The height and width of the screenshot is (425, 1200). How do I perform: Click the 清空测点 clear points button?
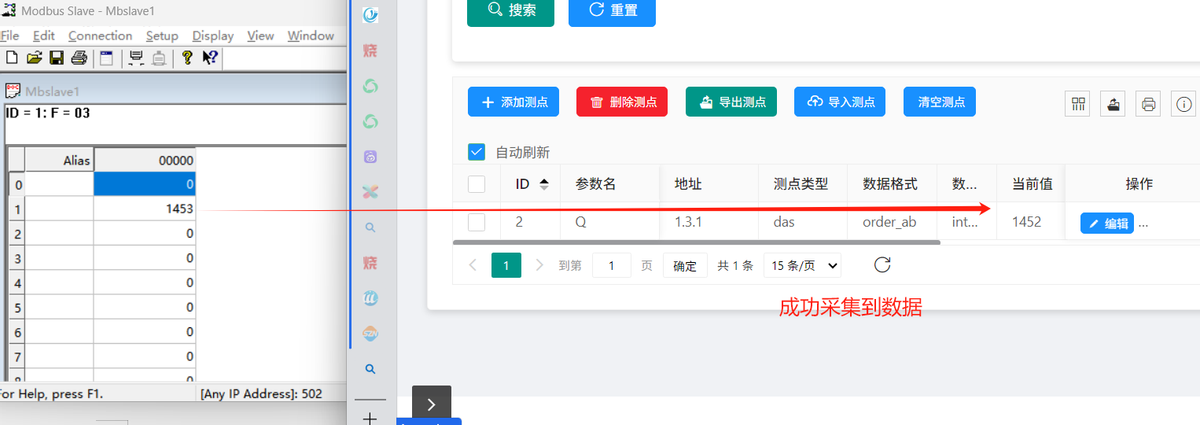coord(940,102)
